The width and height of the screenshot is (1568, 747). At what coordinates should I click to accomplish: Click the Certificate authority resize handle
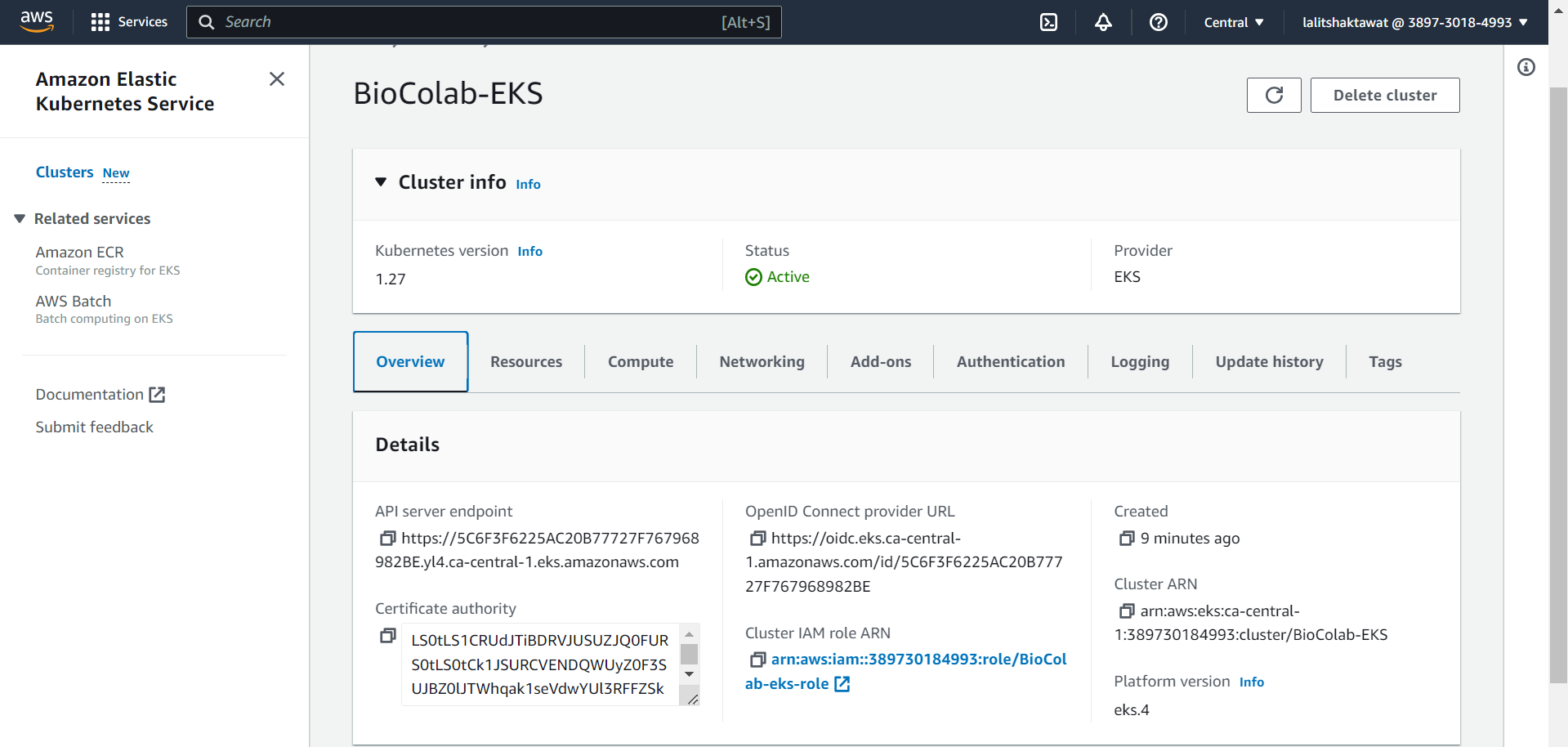(x=692, y=698)
